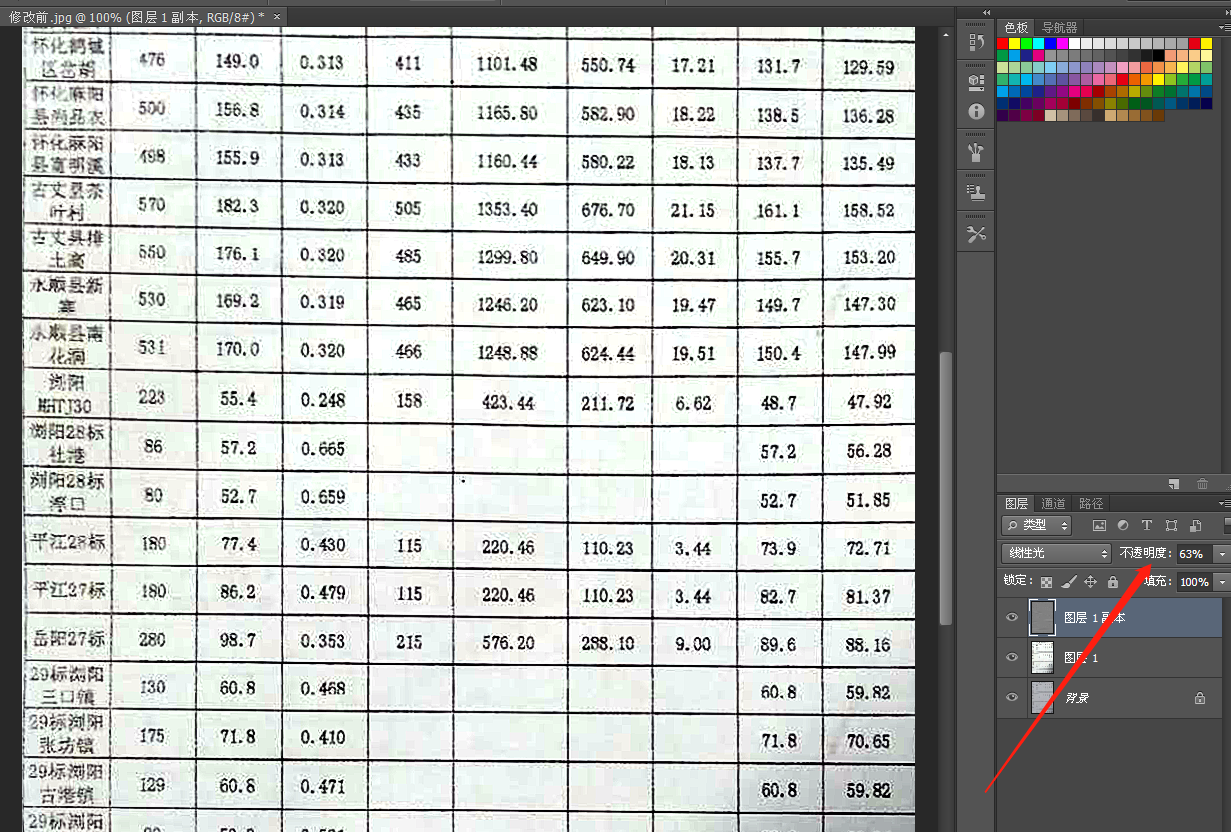The image size is (1231, 832).
Task: Close the 修改前.jpg document tab
Action: tap(277, 17)
